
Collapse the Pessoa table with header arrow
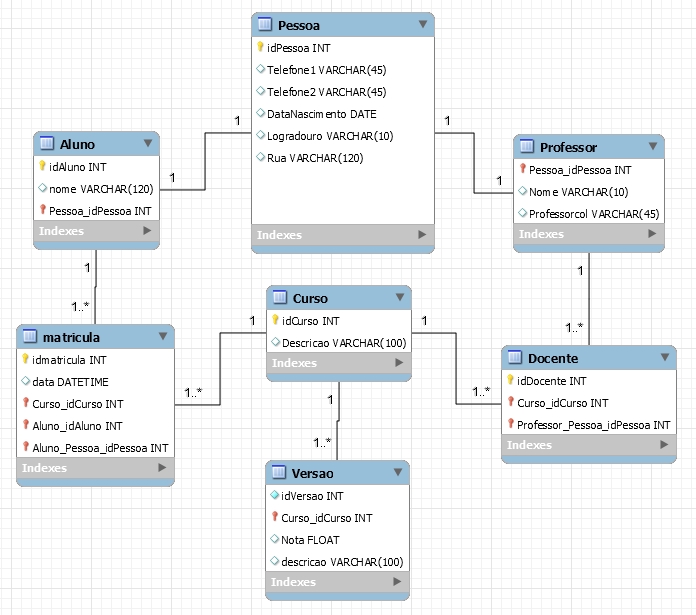[422, 24]
